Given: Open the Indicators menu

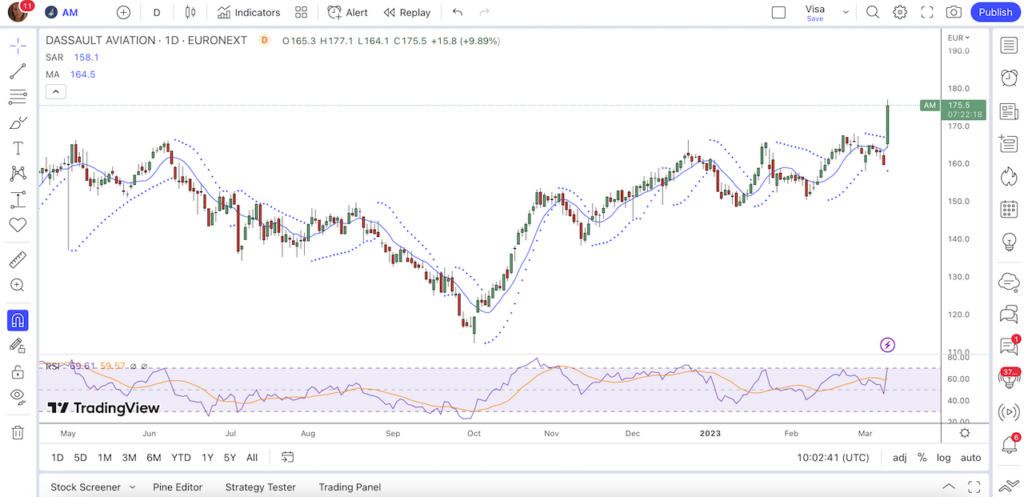Looking at the screenshot, I should coord(249,13).
